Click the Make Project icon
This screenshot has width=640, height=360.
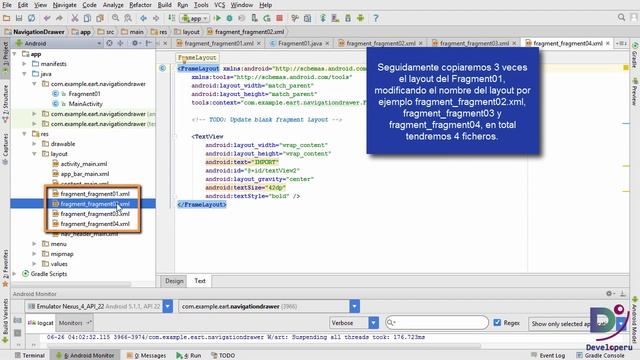coord(171,18)
